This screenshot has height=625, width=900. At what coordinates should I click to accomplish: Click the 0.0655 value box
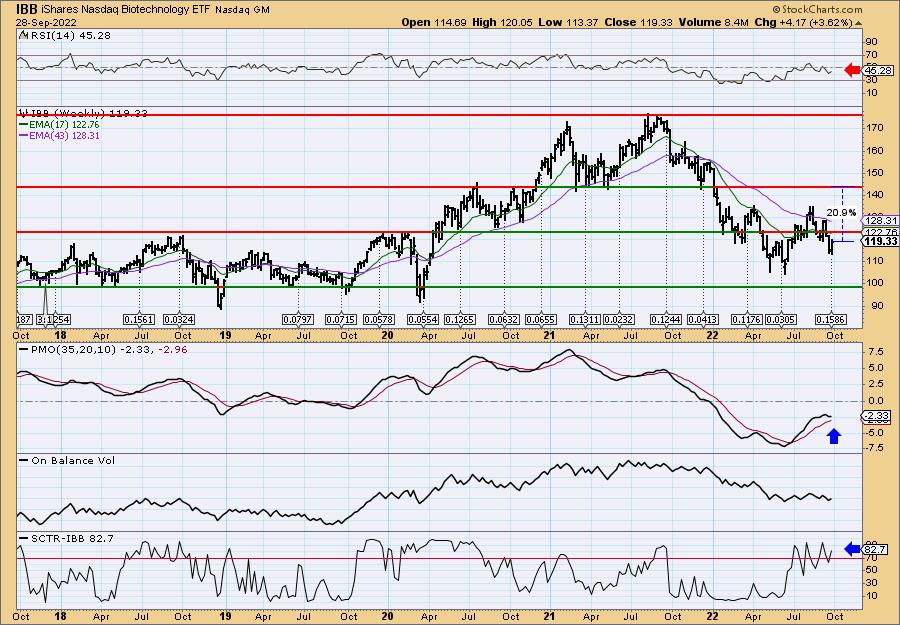541,319
